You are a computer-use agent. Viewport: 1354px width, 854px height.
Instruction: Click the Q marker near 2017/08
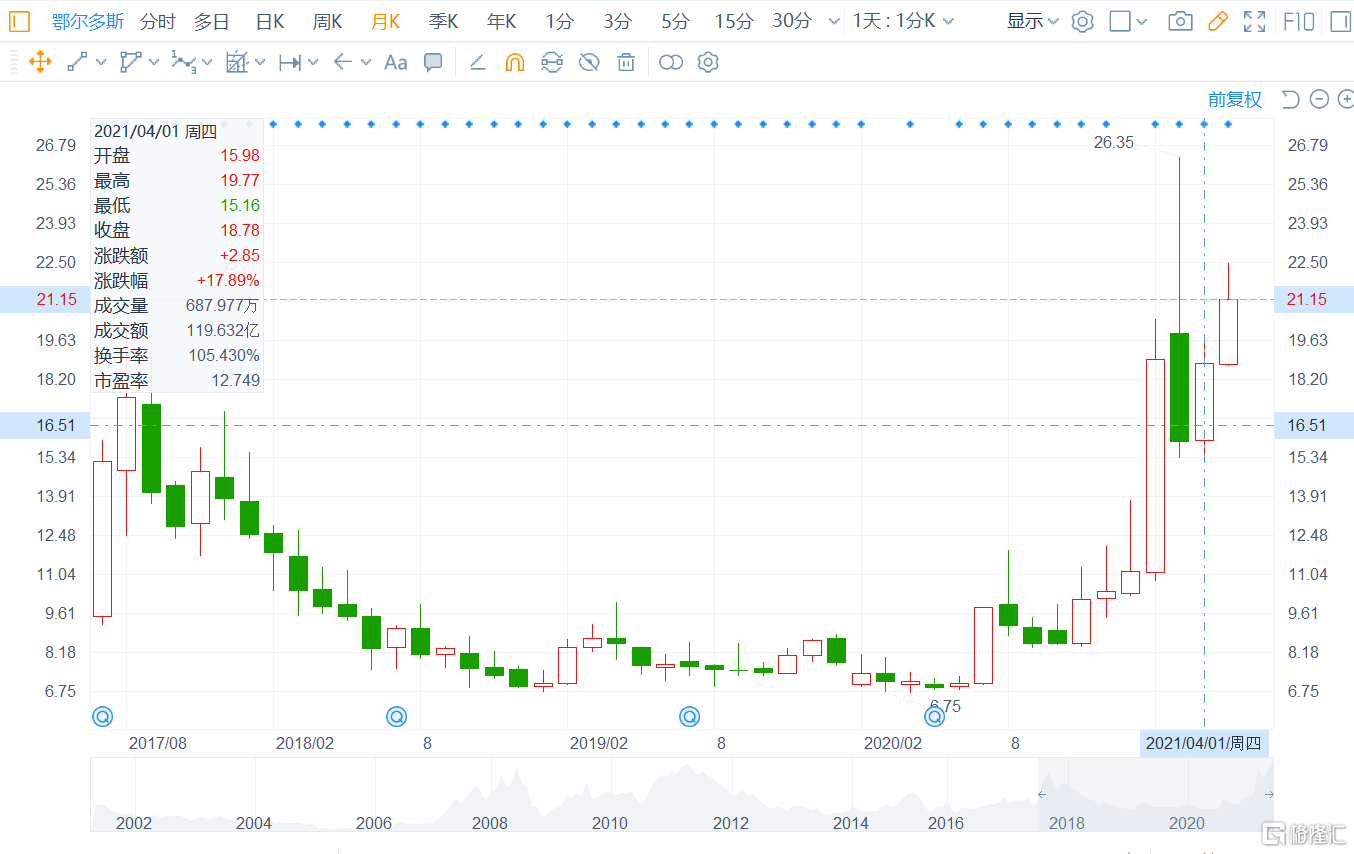pos(103,716)
